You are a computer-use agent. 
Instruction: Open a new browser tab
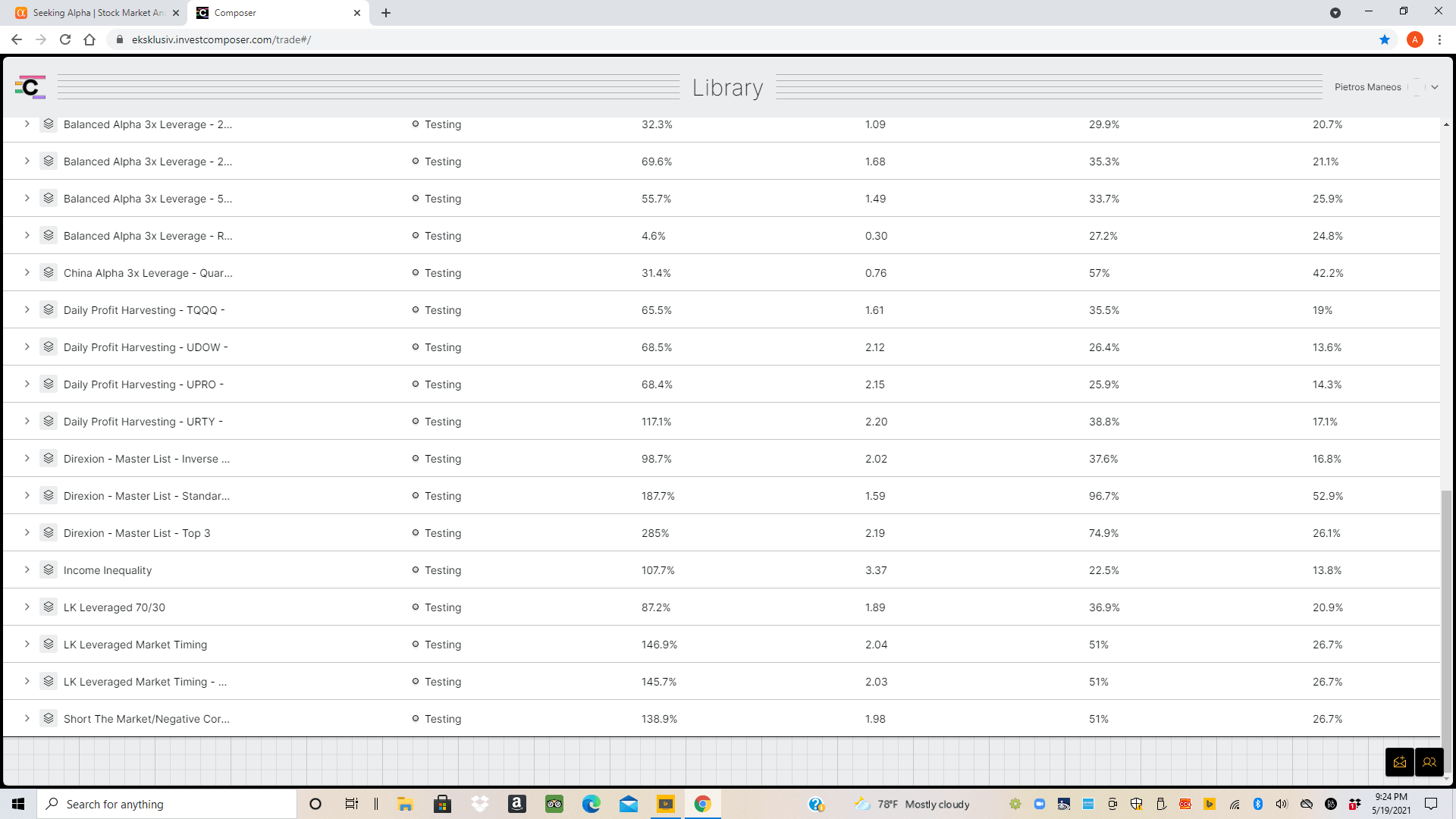coord(385,13)
